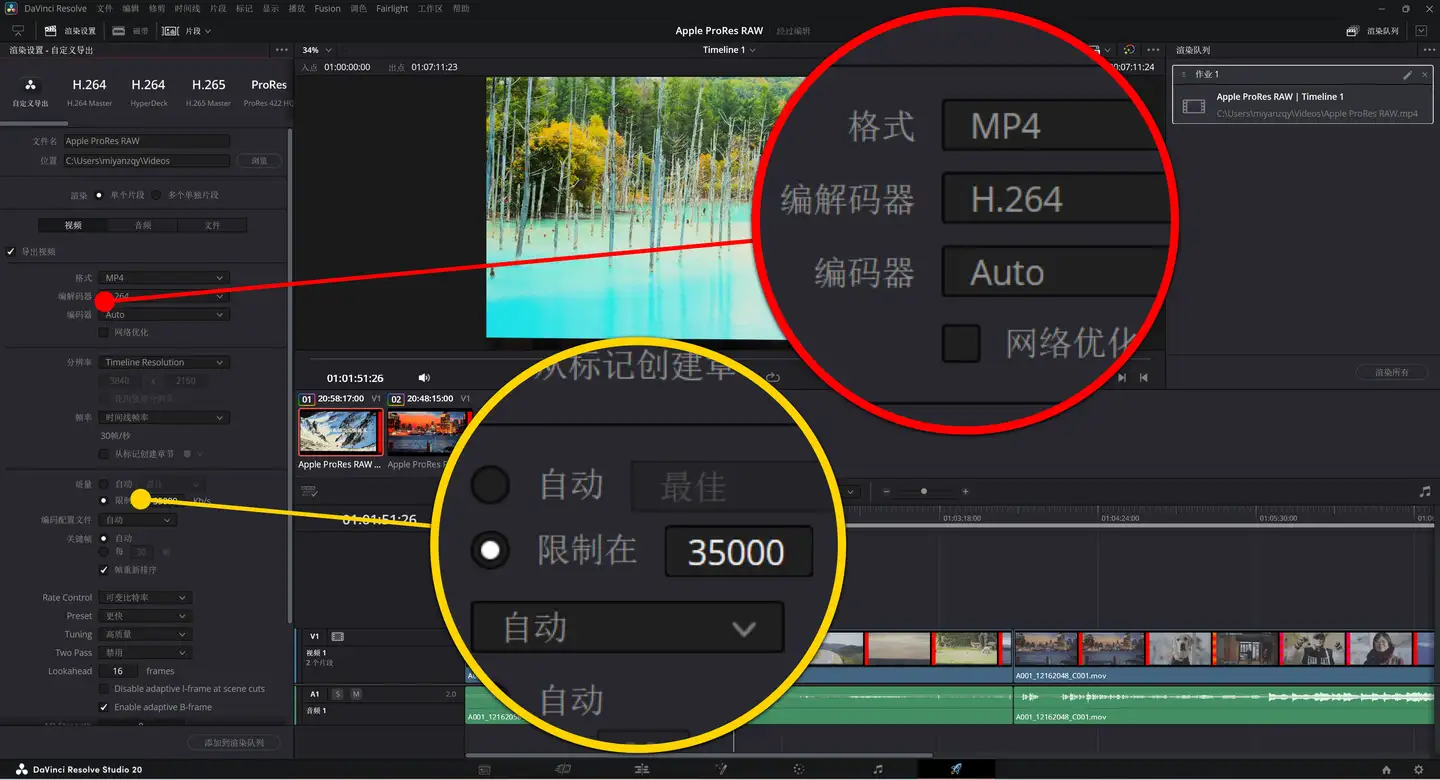Toggle the 帧重新排序 checkbox

pyautogui.click(x=104, y=570)
